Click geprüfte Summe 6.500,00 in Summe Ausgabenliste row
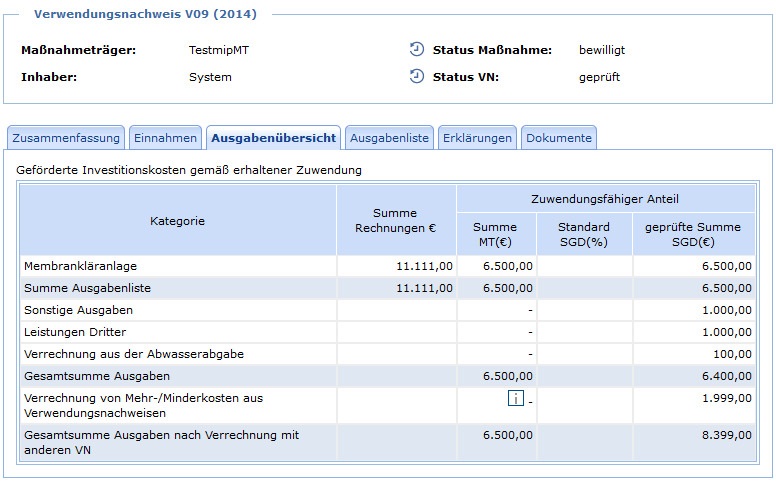776x482 pixels. pyautogui.click(x=727, y=288)
